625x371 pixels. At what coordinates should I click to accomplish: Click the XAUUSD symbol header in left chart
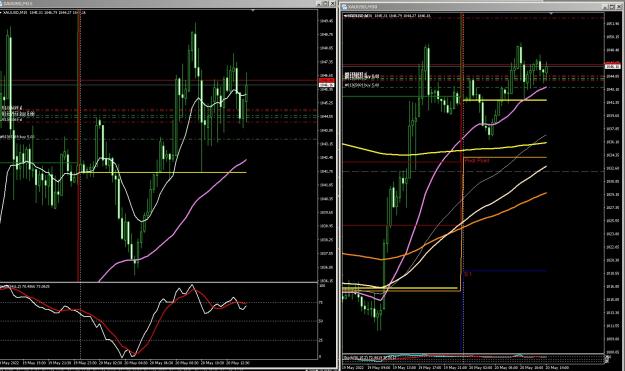tap(43, 12)
